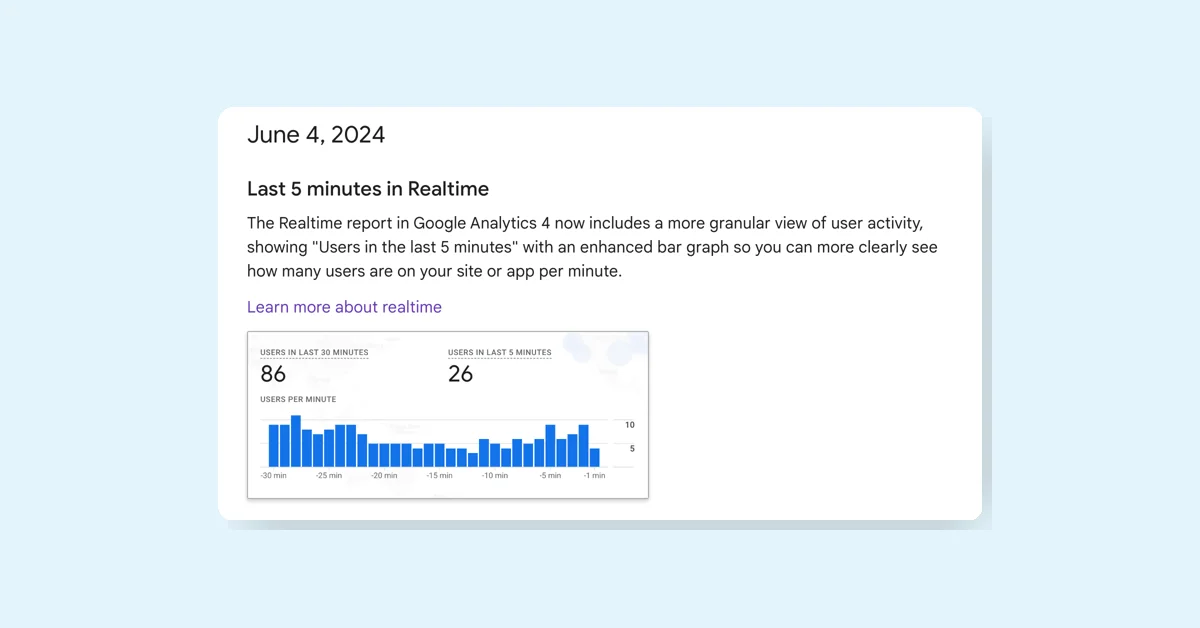Click the '-25 min' axis label

click(329, 476)
